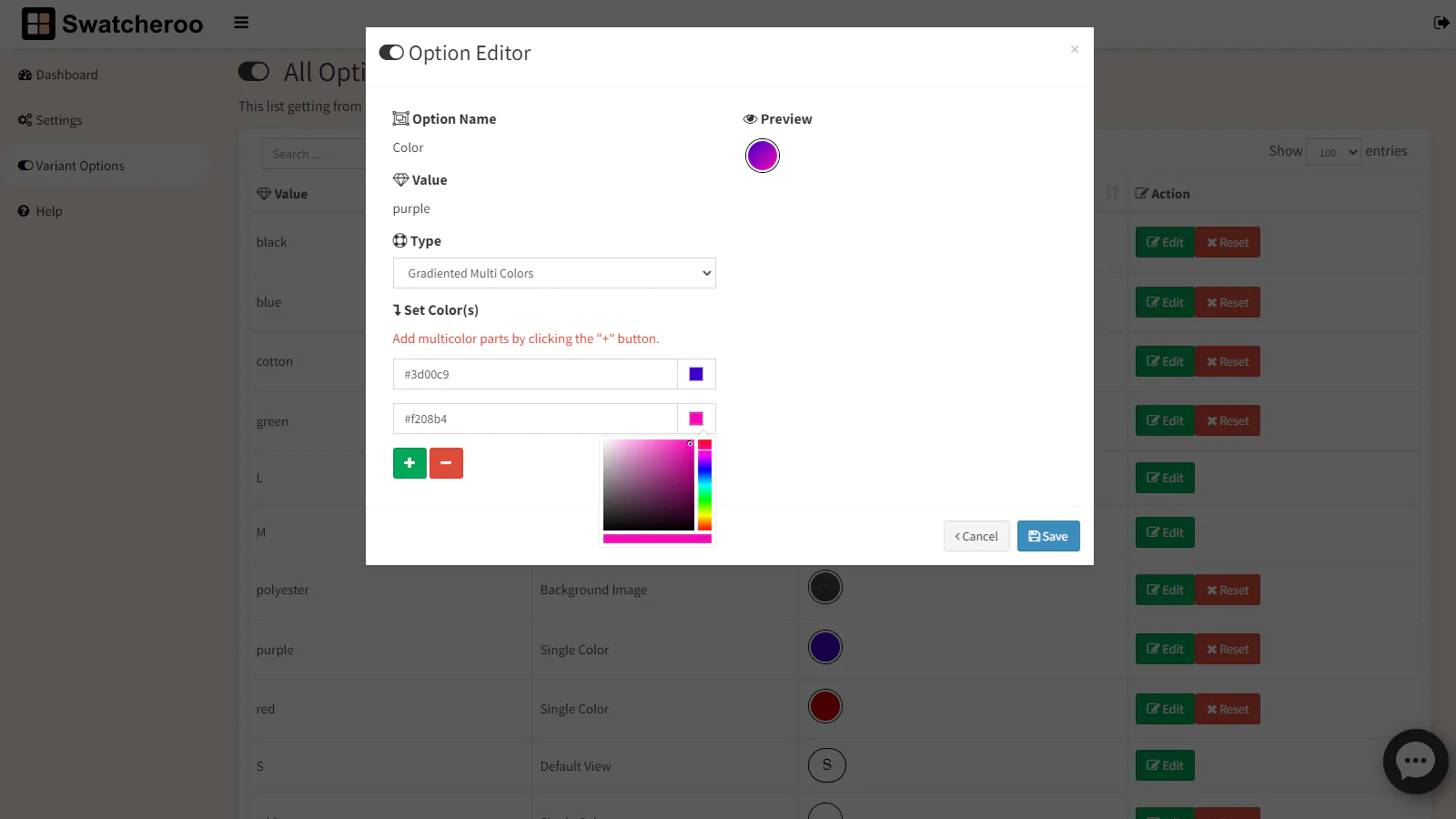Click the selected color bar below picker
Screen dimensions: 1456x819
[x=657, y=539]
